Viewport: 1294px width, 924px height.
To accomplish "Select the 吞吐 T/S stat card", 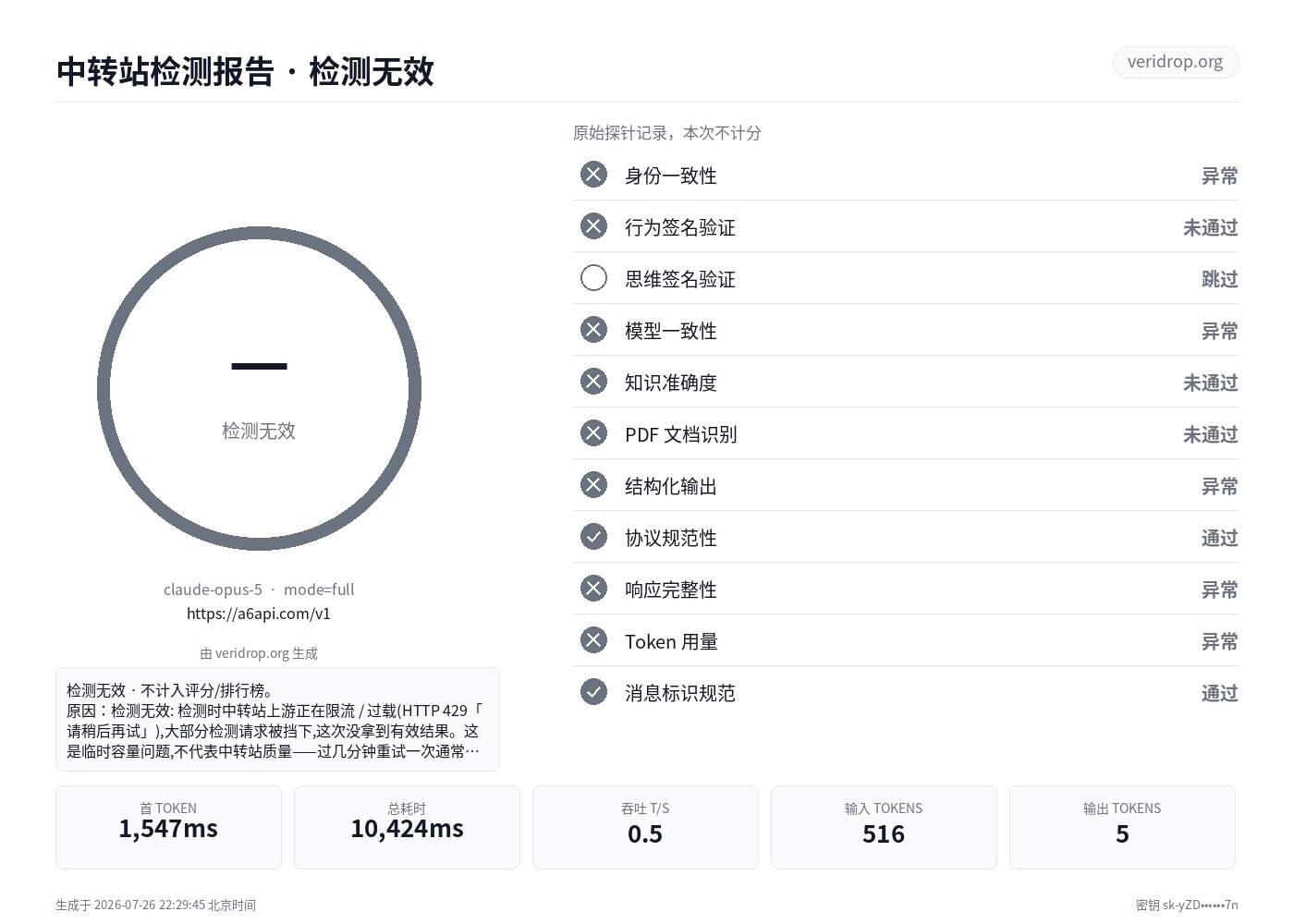I will click(645, 827).
